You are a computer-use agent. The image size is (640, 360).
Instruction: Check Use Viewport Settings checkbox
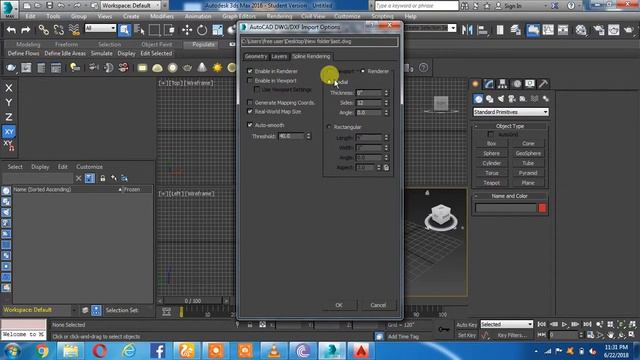click(257, 89)
